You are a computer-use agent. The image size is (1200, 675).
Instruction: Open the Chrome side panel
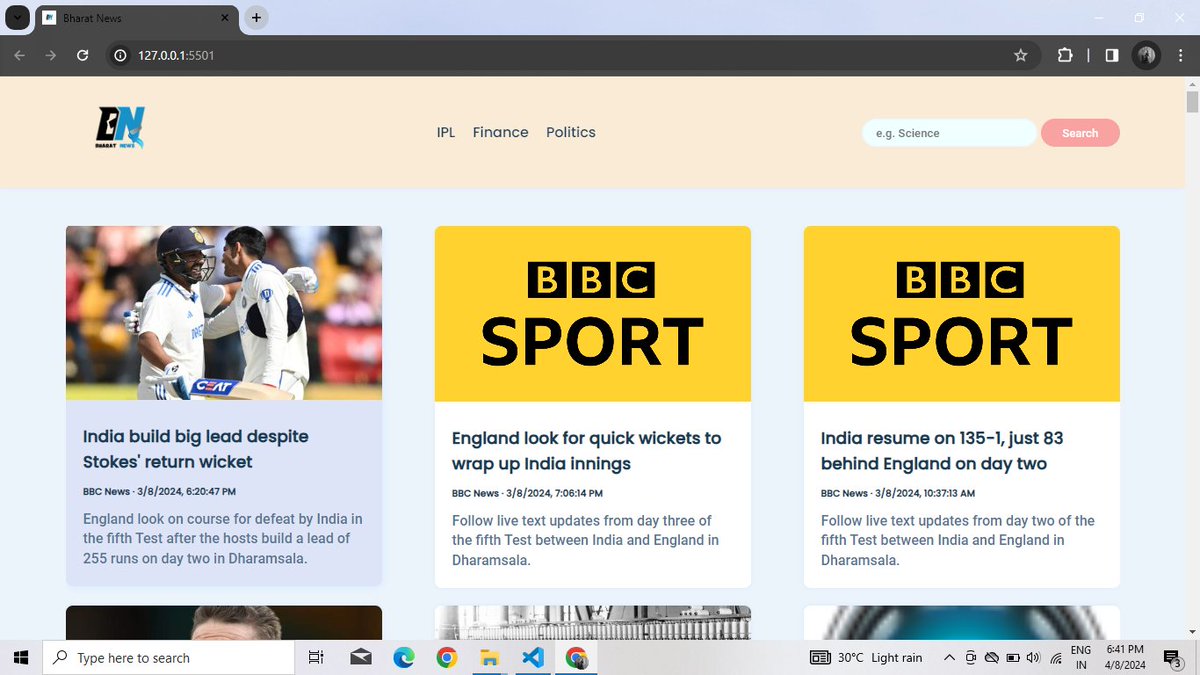click(1112, 55)
